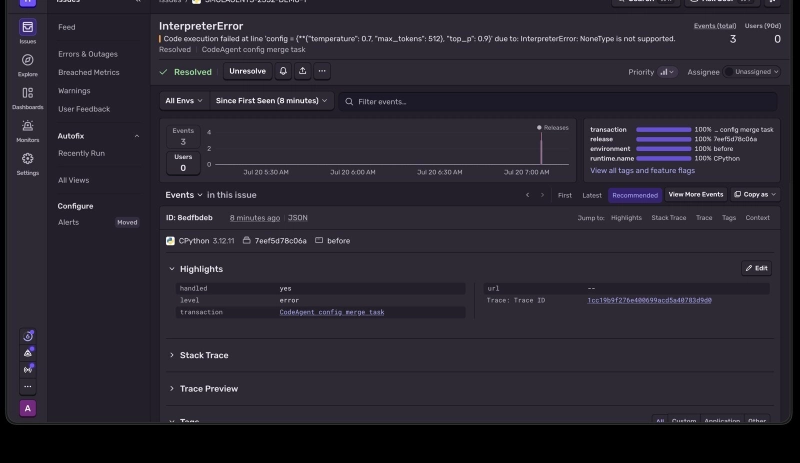Click the Edit highlights button
Screen dimensions: 800x463
tap(757, 269)
